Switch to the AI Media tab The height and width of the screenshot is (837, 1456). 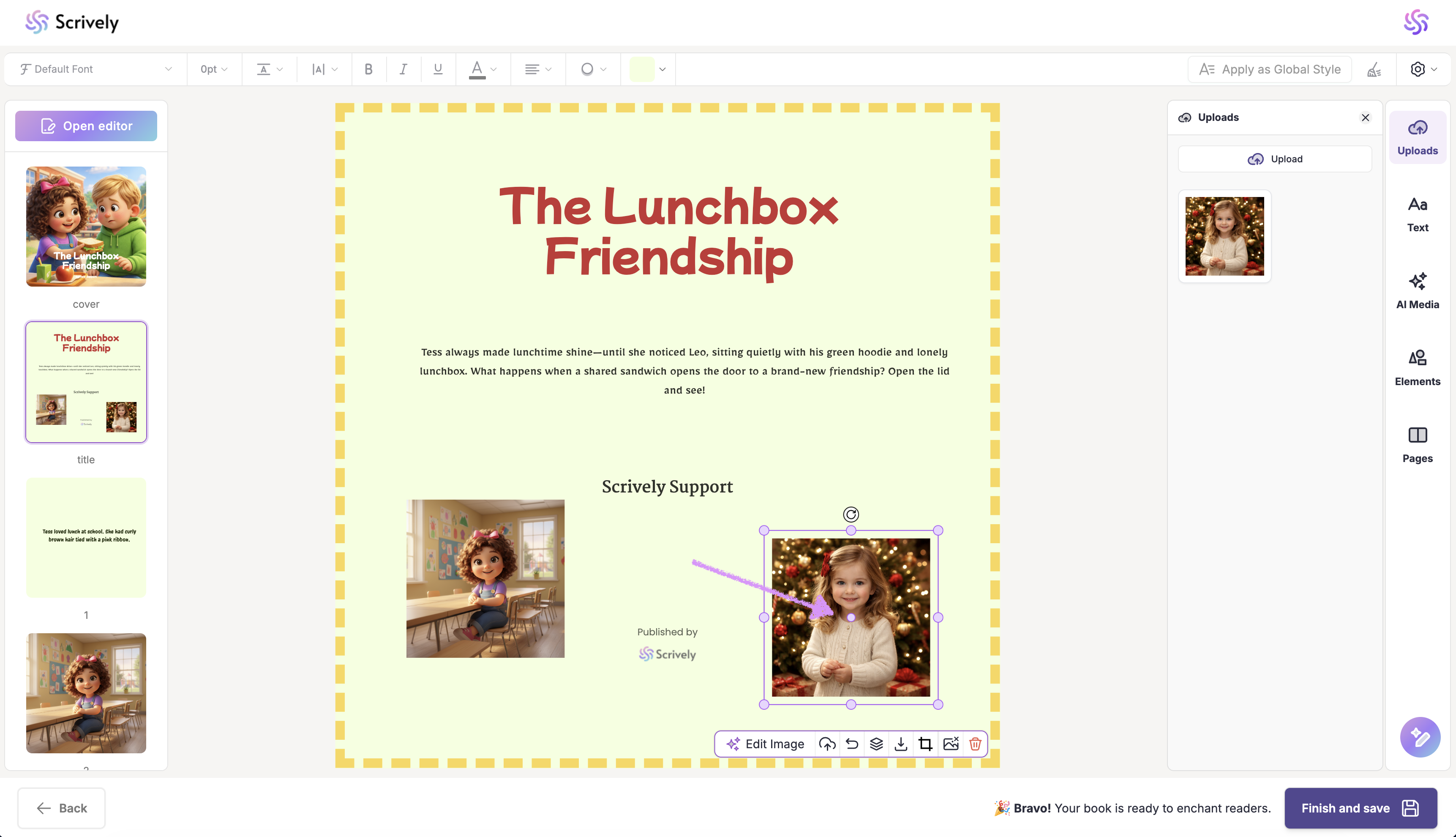point(1417,291)
